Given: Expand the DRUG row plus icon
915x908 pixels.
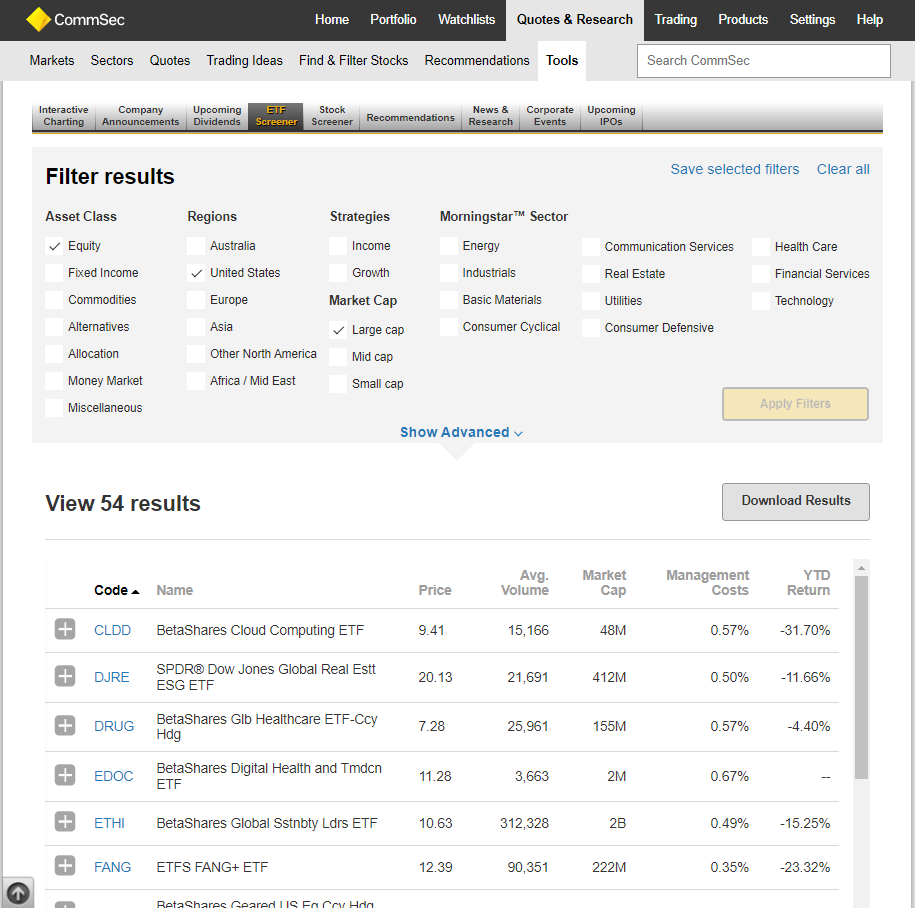Looking at the screenshot, I should pyautogui.click(x=65, y=726).
